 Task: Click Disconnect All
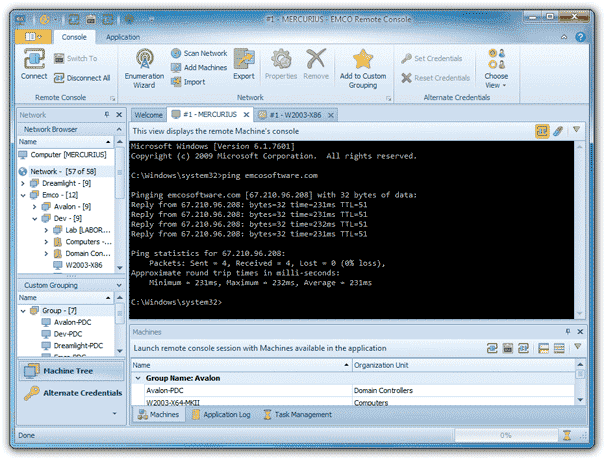point(82,78)
